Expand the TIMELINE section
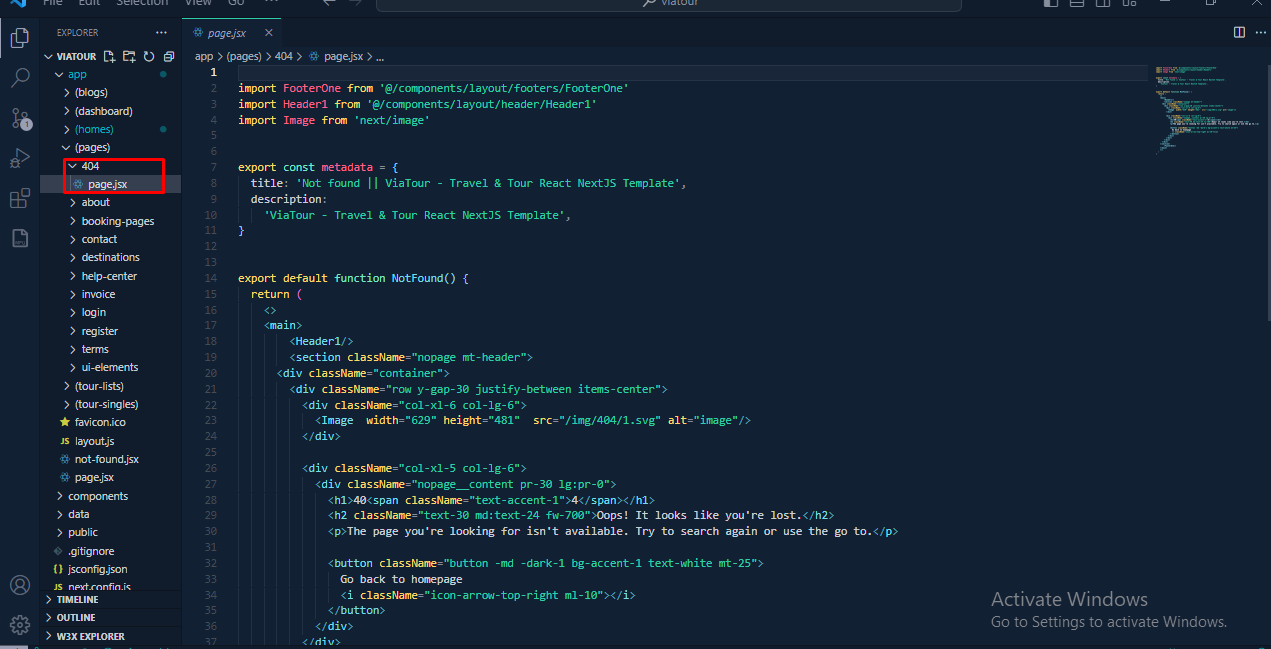This screenshot has width=1271, height=649. 77,600
